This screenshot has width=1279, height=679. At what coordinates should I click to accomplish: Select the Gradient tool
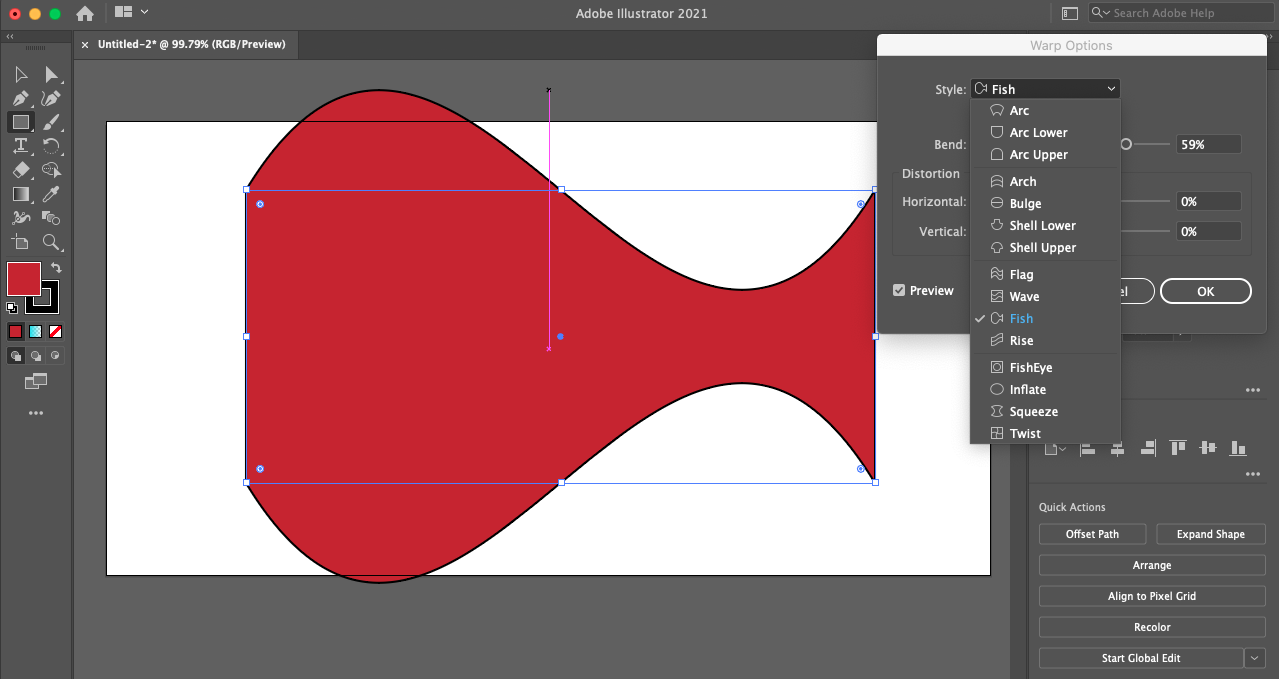click(20, 194)
